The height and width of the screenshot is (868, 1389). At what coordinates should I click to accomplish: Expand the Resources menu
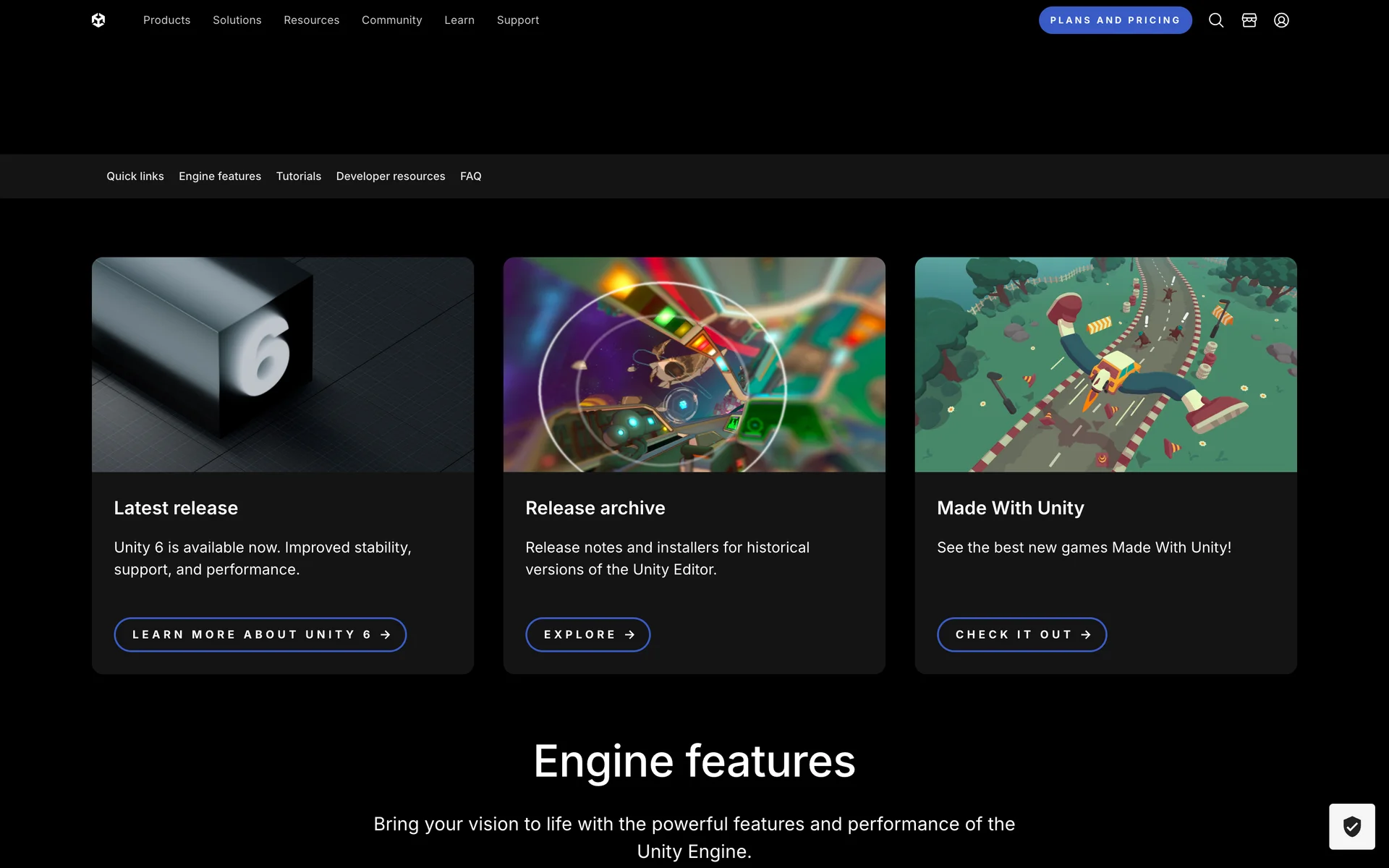311,20
